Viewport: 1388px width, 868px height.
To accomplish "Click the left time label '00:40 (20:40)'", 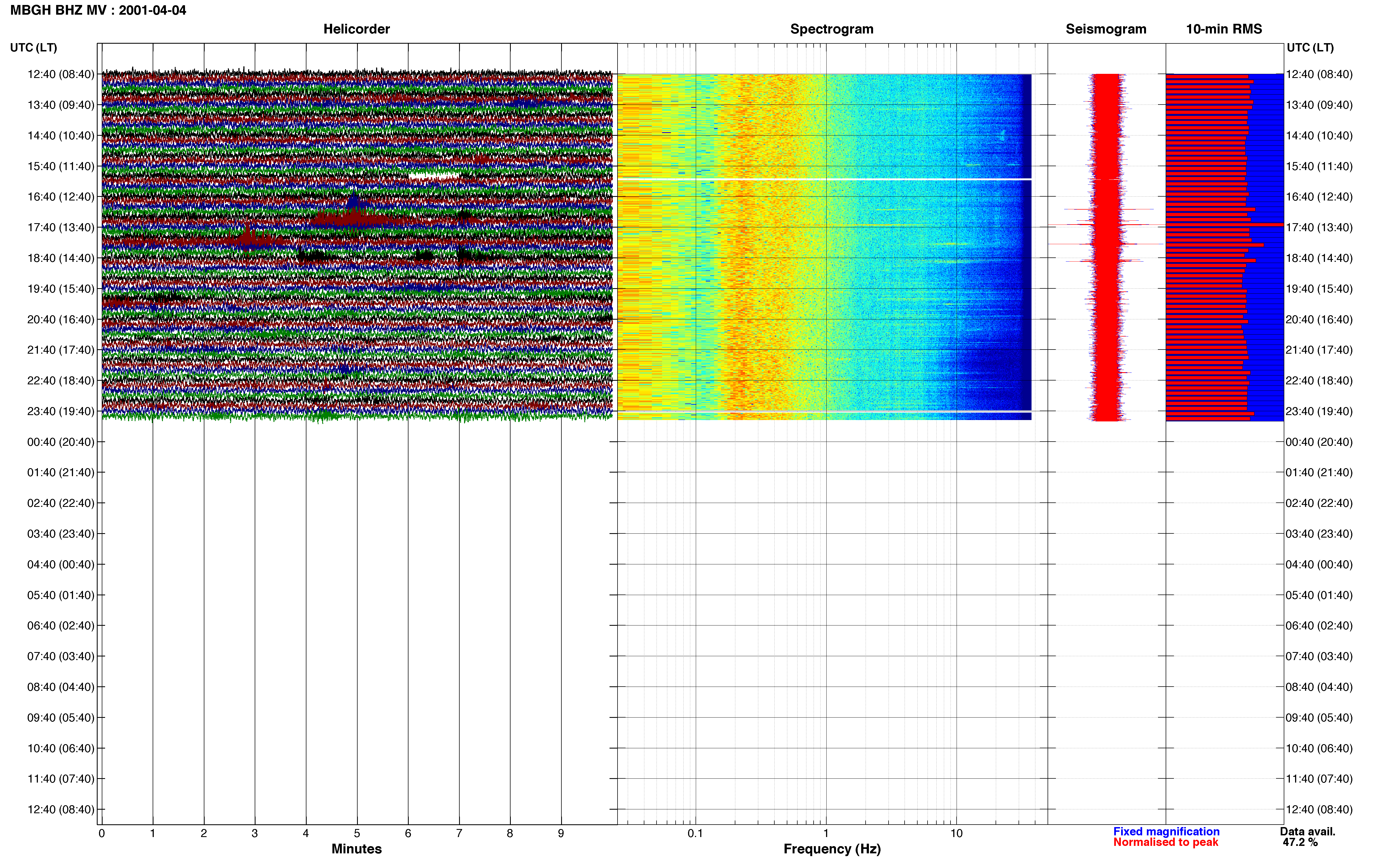I will (61, 442).
